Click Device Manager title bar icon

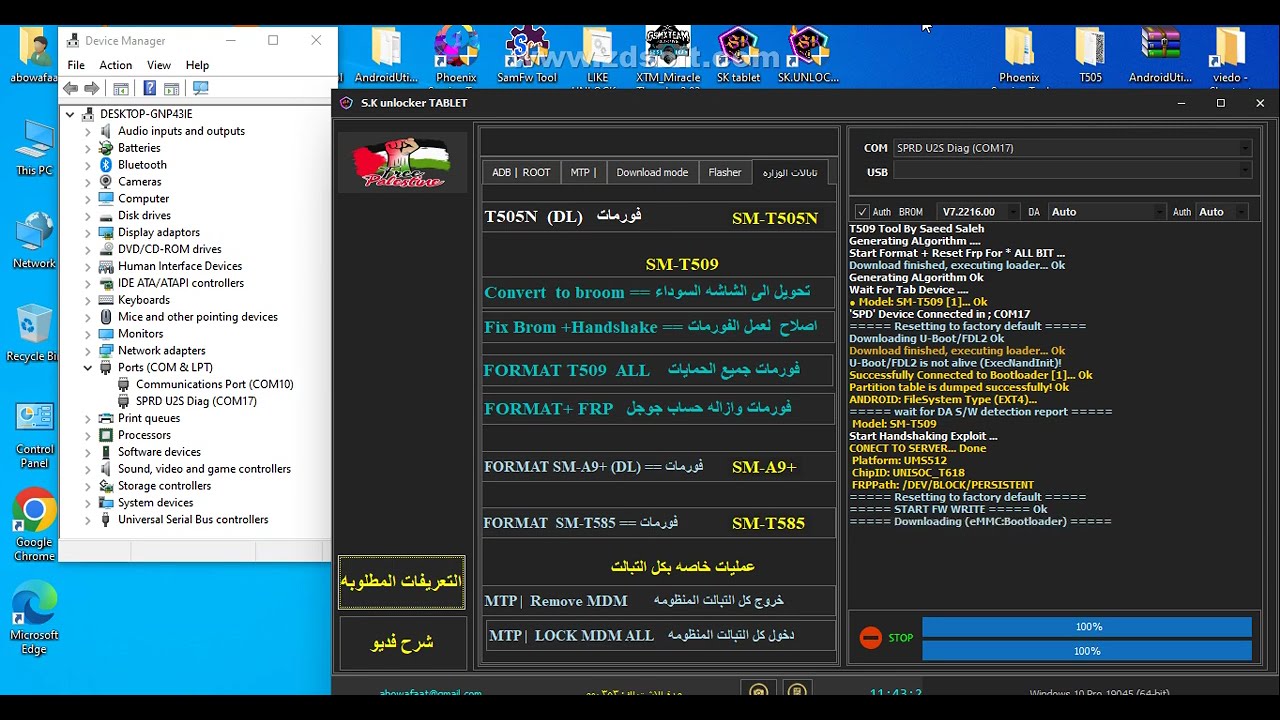point(71,41)
